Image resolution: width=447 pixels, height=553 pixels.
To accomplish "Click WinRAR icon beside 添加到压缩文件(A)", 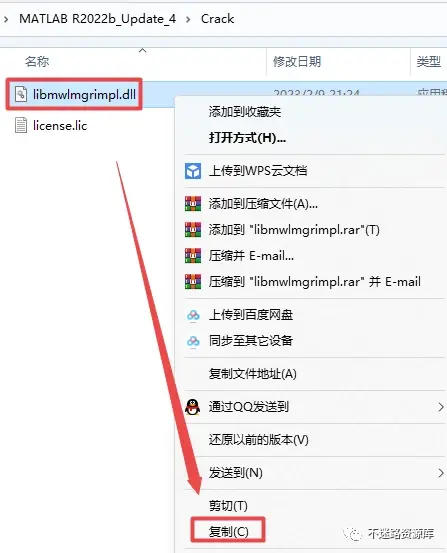I will (193, 203).
